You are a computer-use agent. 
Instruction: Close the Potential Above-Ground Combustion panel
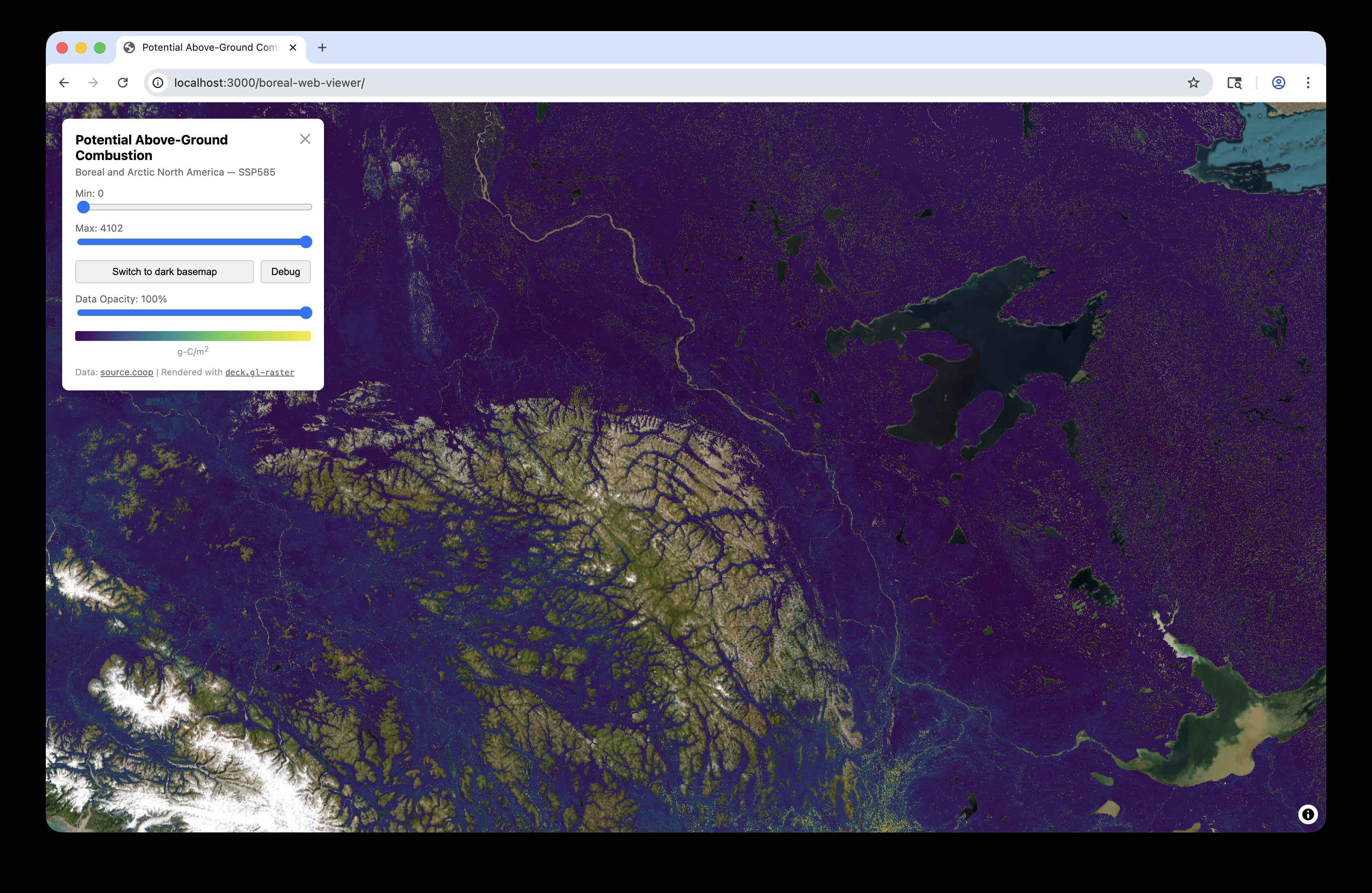[x=305, y=139]
